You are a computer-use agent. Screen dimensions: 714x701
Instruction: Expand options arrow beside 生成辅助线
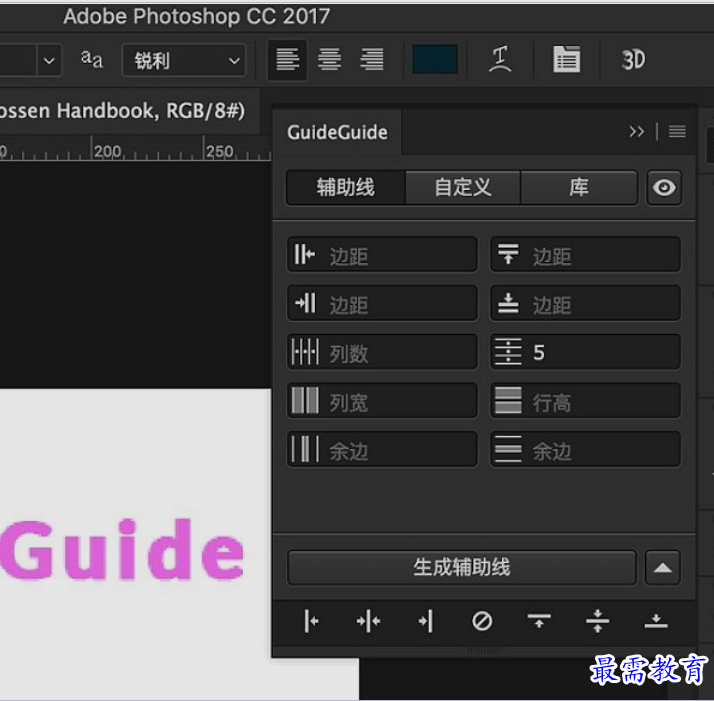click(x=663, y=568)
